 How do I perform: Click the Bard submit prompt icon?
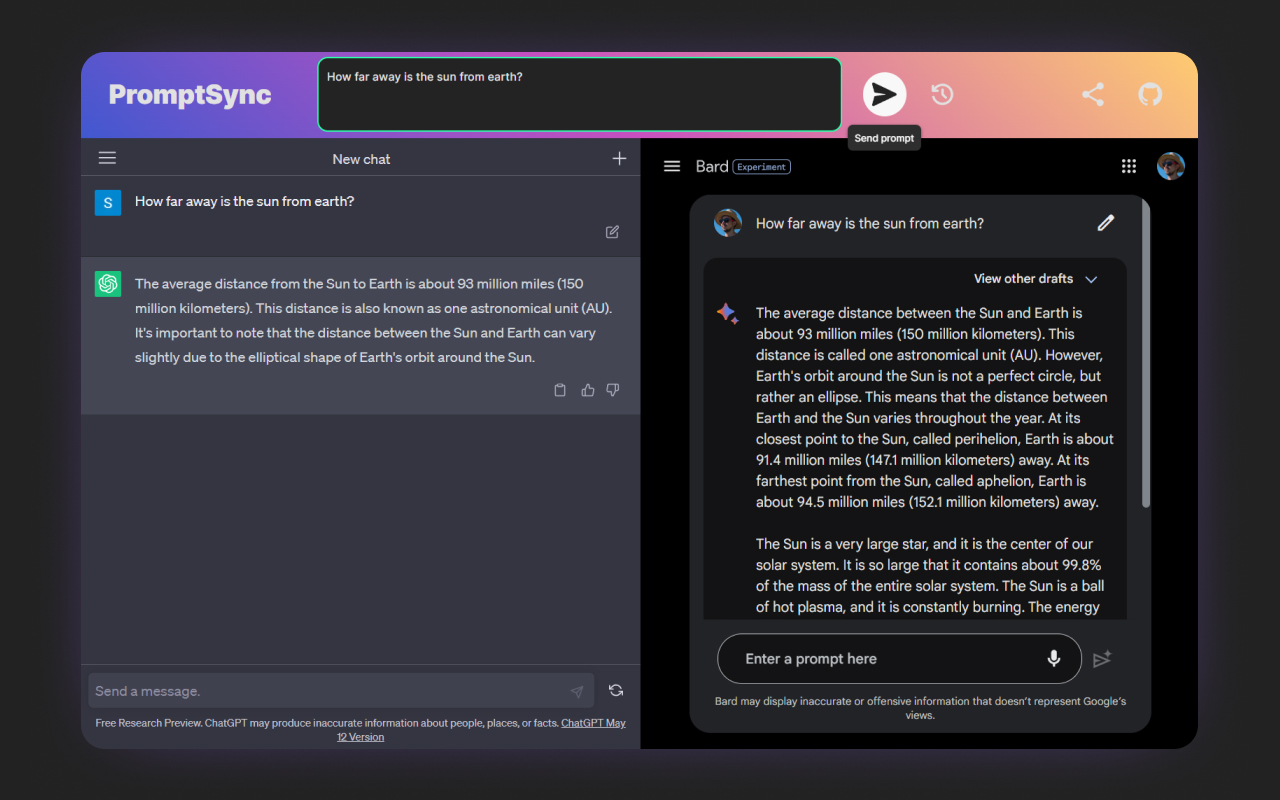click(x=1102, y=659)
